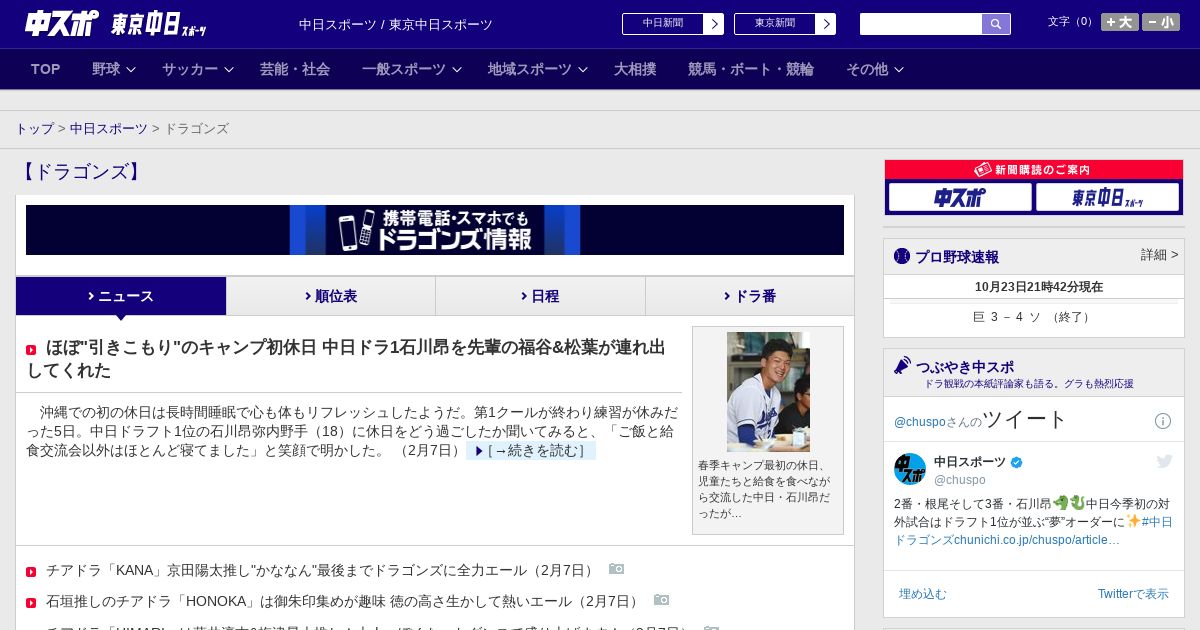Open 大相撲 section
The height and width of the screenshot is (630, 1200).
pyautogui.click(x=635, y=69)
